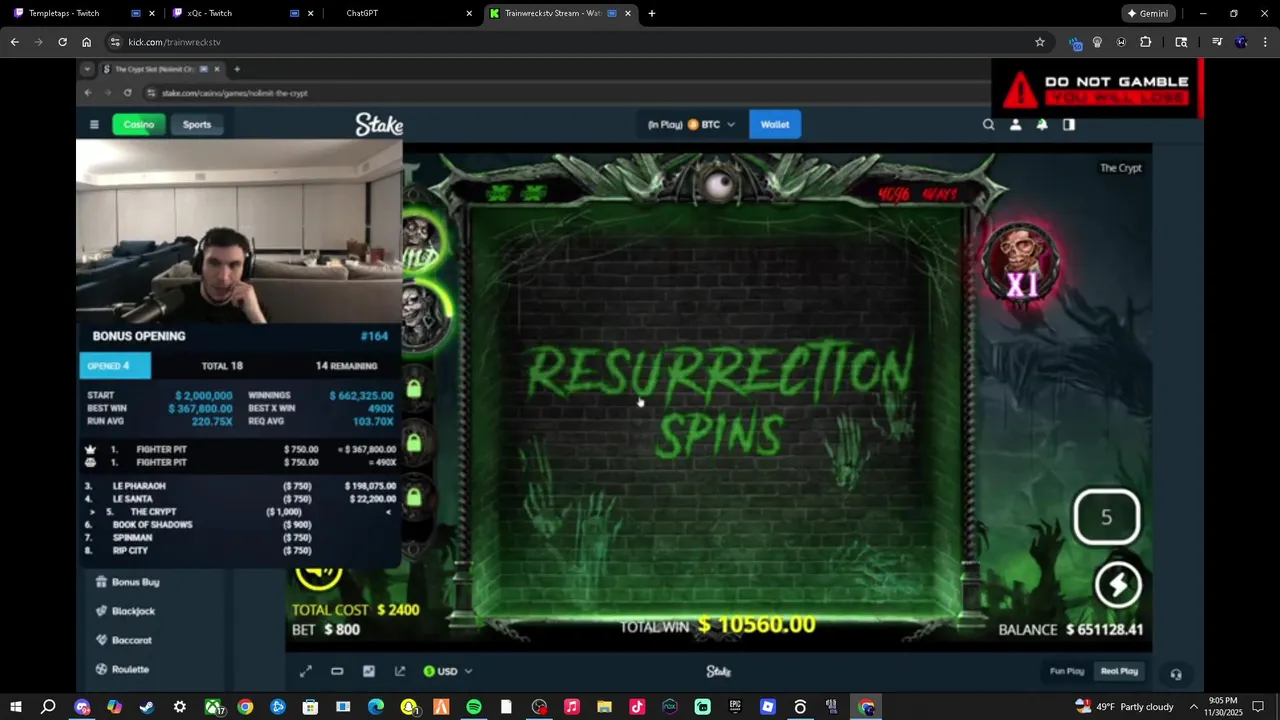Open Windows Start menu
This screenshot has height=720, width=1280.
point(16,707)
